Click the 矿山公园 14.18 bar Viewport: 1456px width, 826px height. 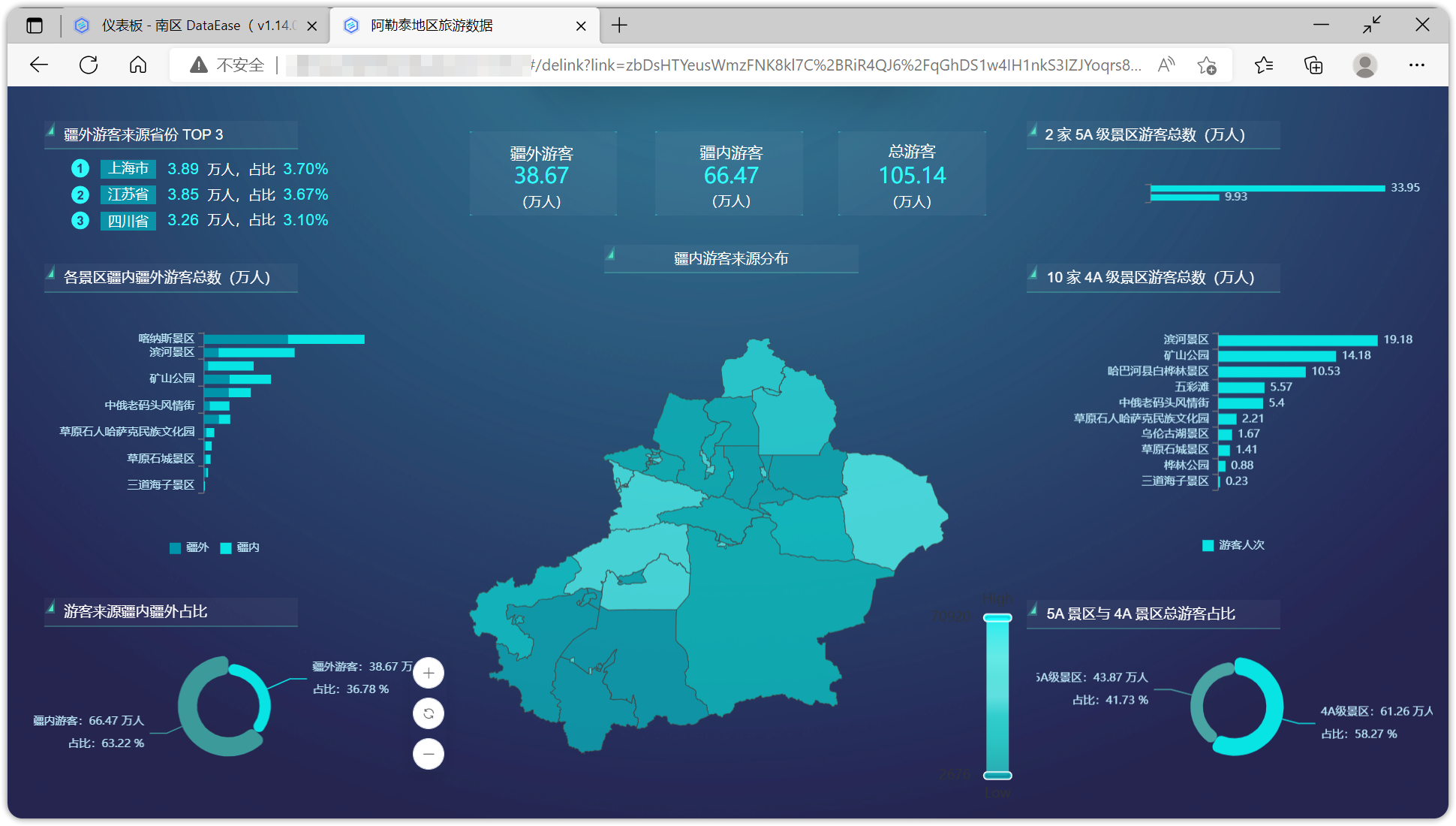1277,356
